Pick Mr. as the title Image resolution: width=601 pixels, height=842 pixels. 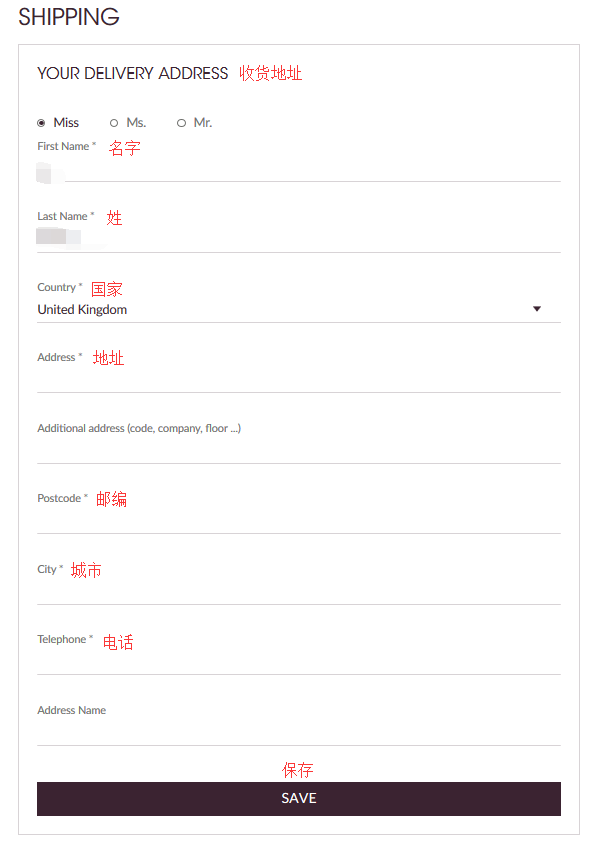pyautogui.click(x=181, y=123)
